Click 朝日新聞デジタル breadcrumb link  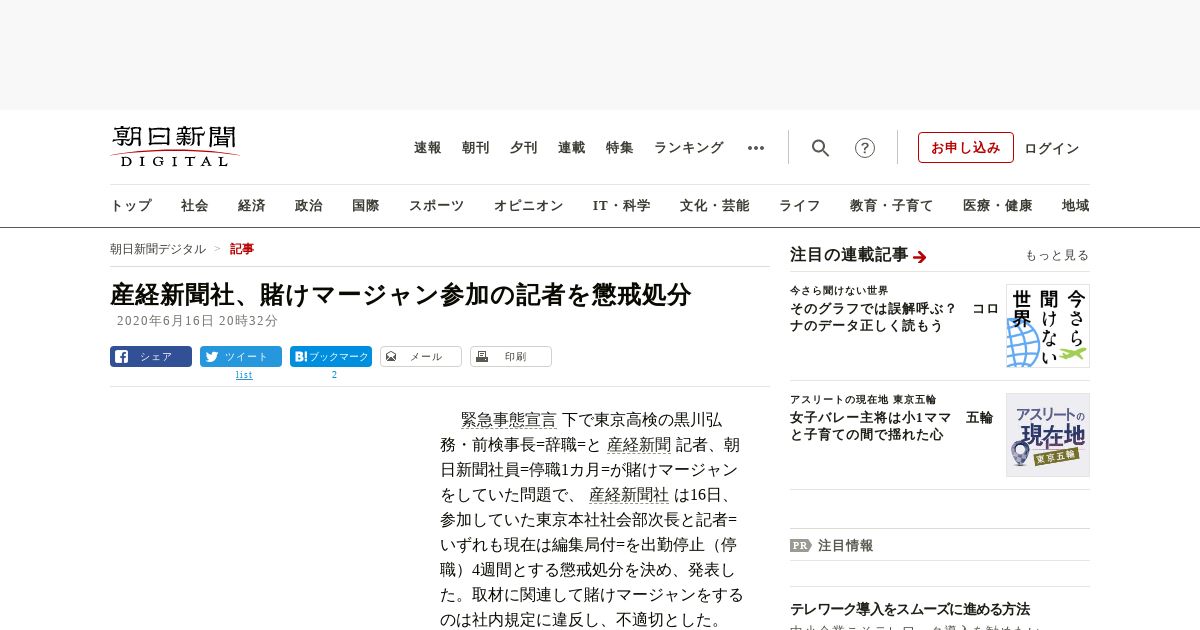point(158,249)
